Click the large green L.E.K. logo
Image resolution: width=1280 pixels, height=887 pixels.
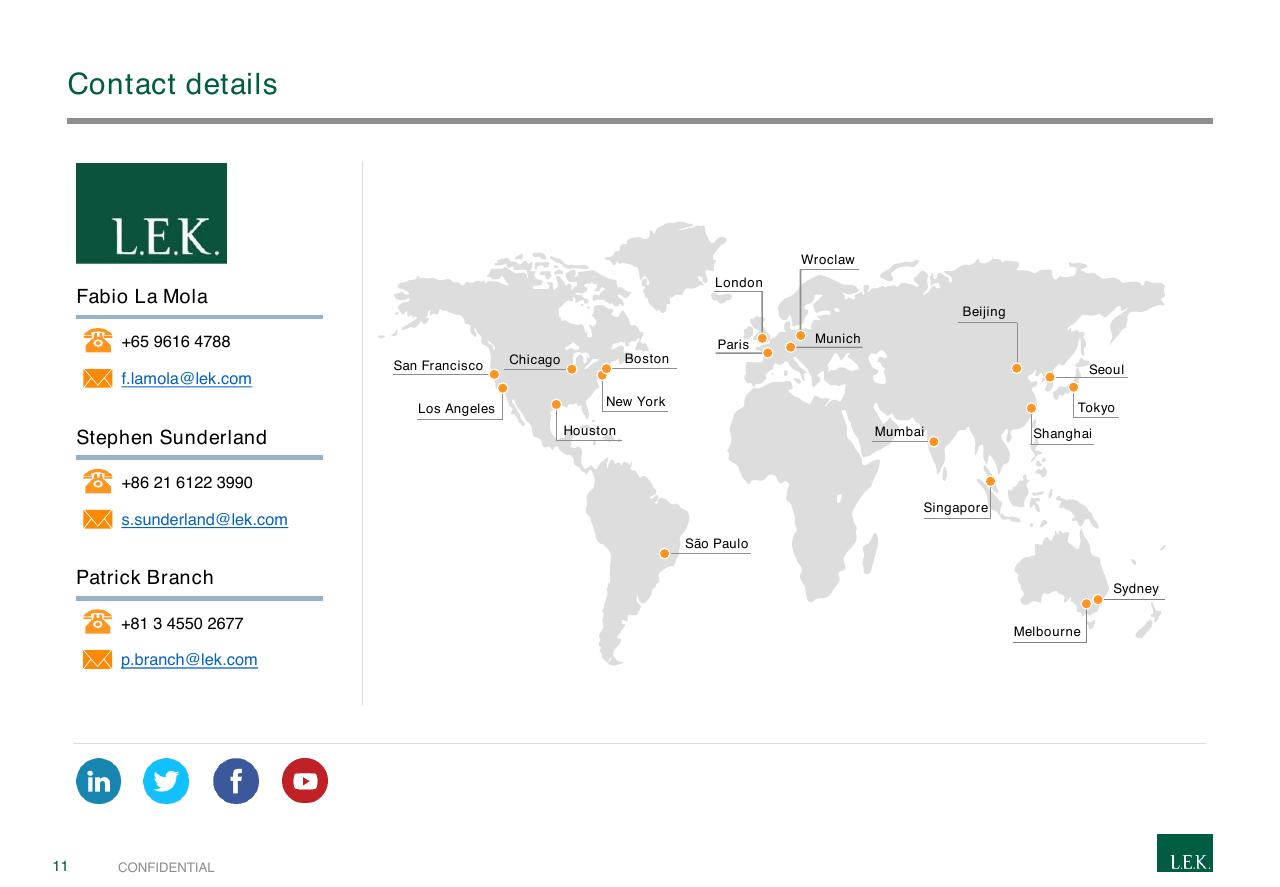click(151, 213)
